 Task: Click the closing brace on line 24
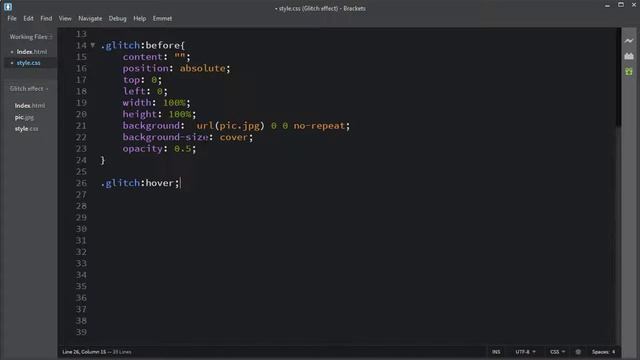[x=102, y=160]
